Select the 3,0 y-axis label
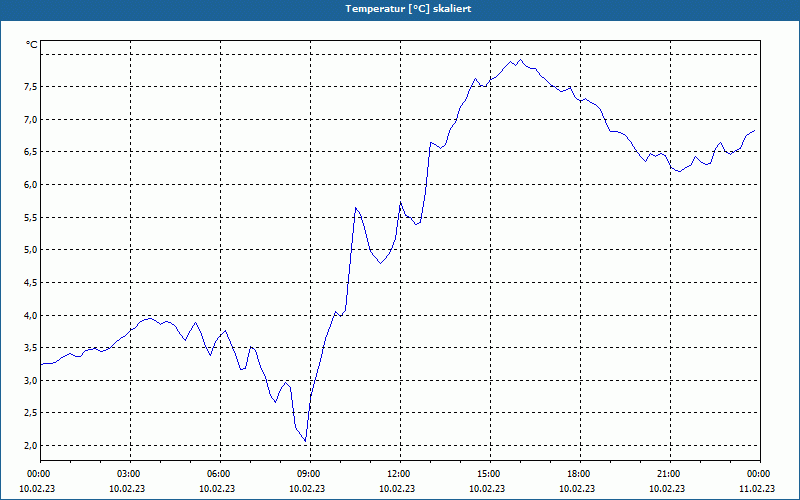 (x=31, y=381)
